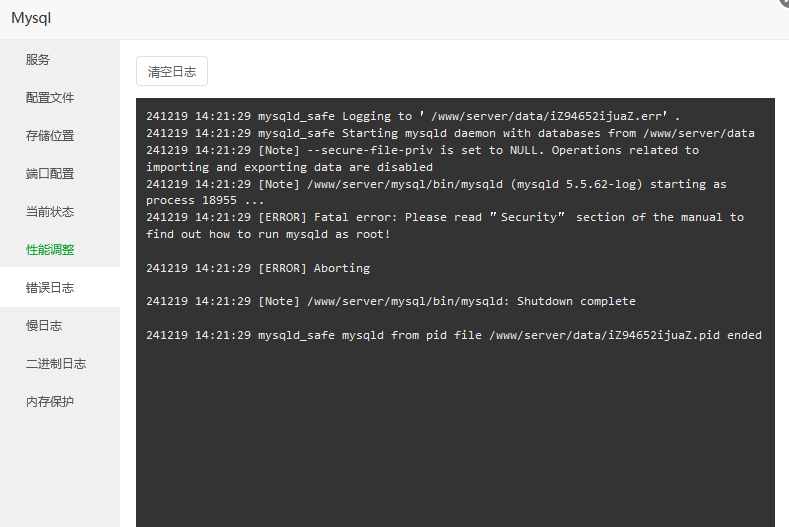Click the Shutdown complete log line
Screen dimensions: 789x527
point(391,301)
